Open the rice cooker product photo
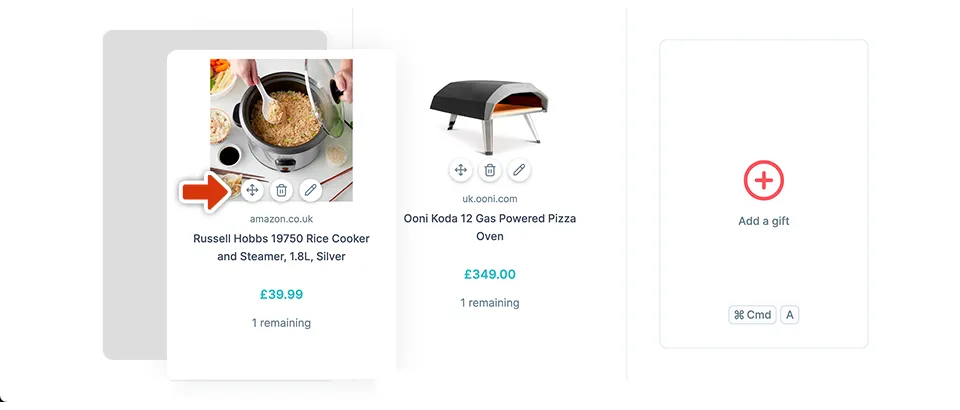 coord(281,115)
